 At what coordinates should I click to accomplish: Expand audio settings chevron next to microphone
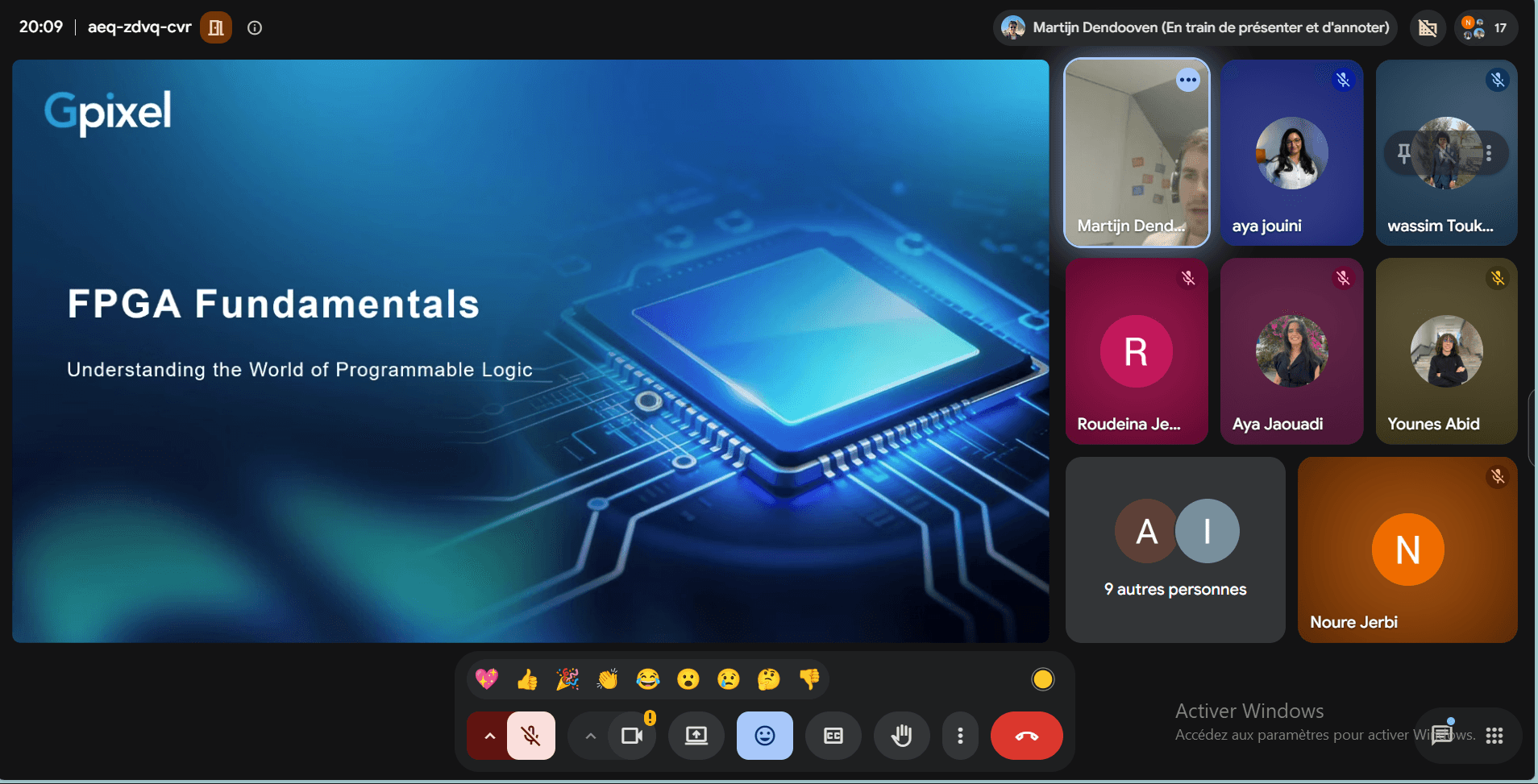pos(488,736)
